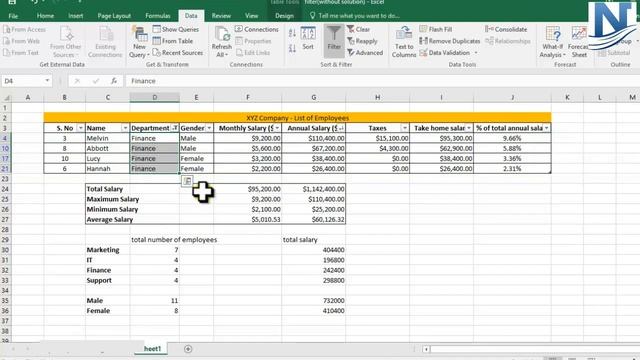The image size is (640, 360).
Task: Clear the applied filter
Action: click(358, 29)
